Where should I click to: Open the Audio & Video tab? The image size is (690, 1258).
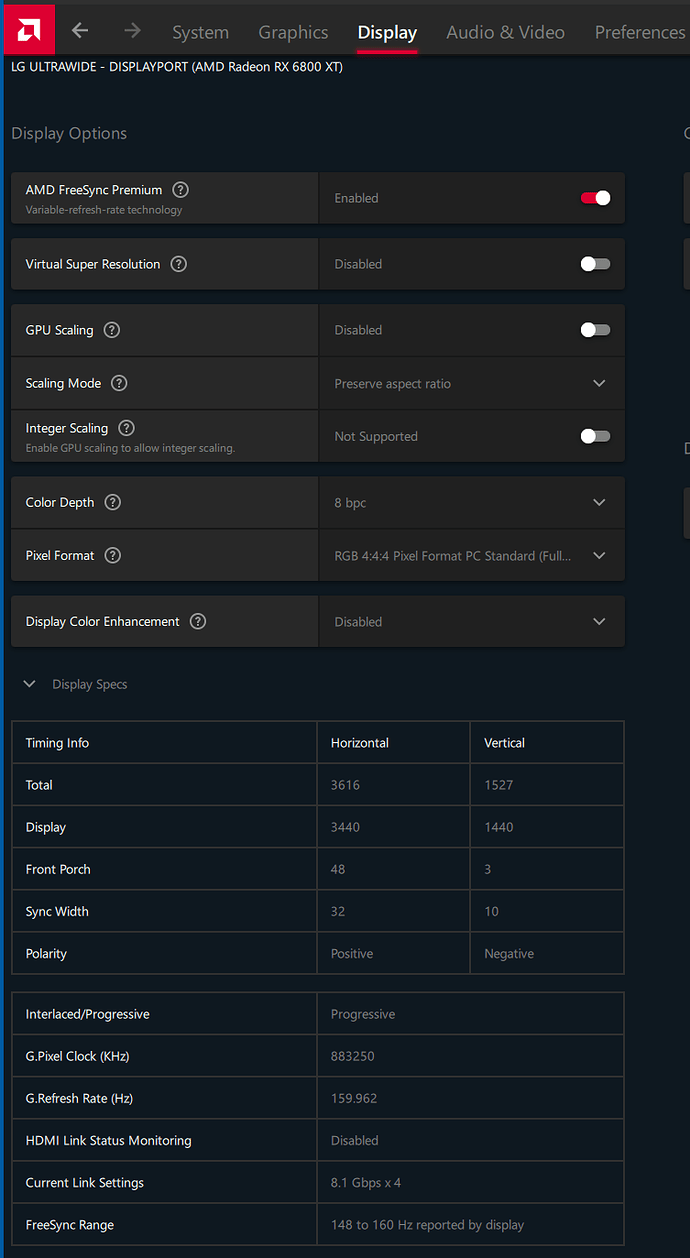click(505, 32)
